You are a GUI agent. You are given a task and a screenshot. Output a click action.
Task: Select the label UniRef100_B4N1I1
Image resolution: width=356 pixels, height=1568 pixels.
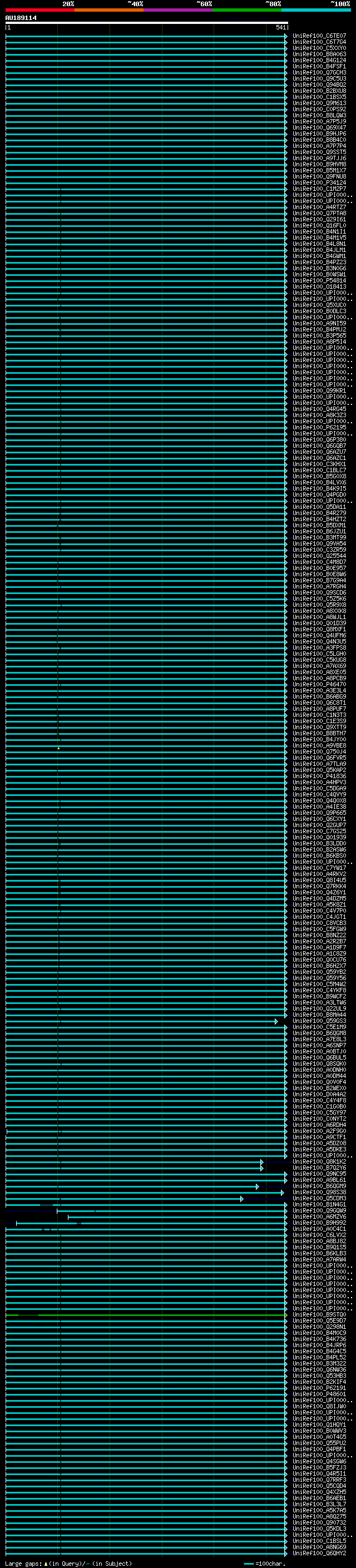tap(319, 231)
